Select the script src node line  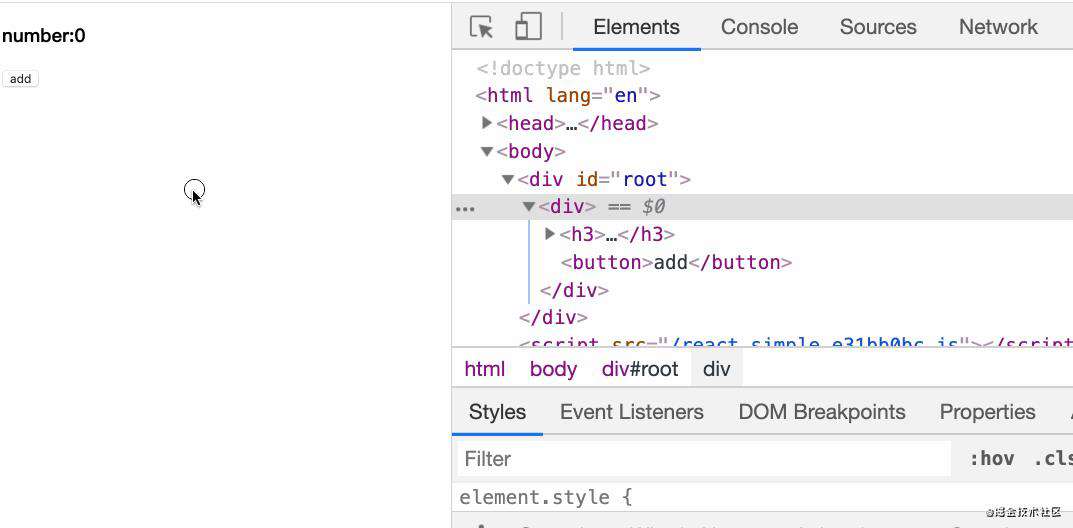[x=796, y=342]
